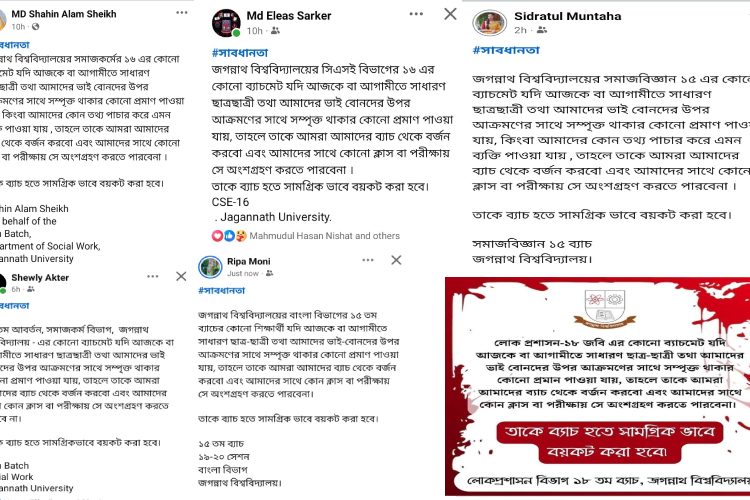This screenshot has width=750, height=500.
Task: Hide Ripa Moni's post with X icon
Action: tap(396, 260)
